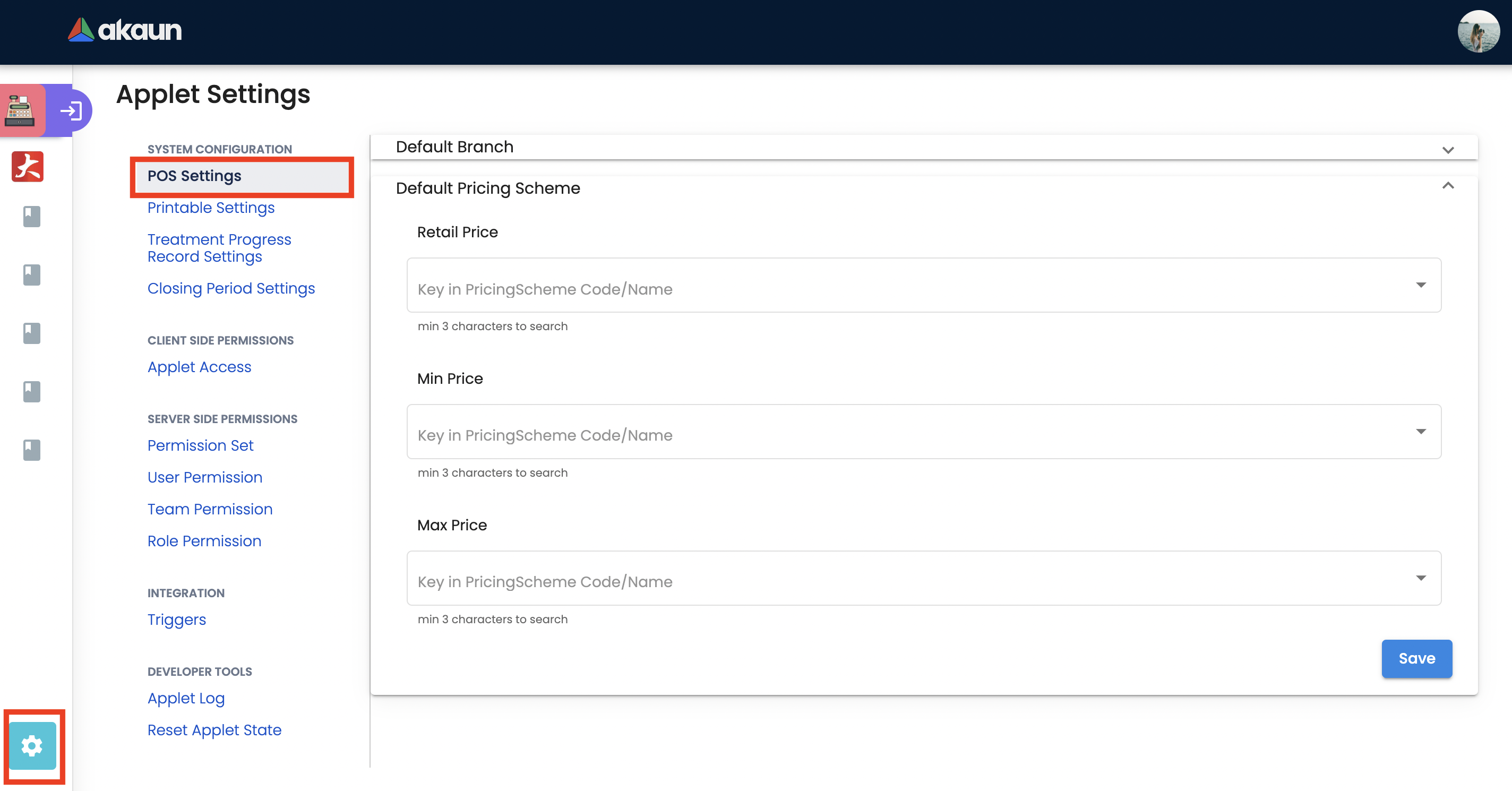Open Printable Settings

(x=211, y=208)
